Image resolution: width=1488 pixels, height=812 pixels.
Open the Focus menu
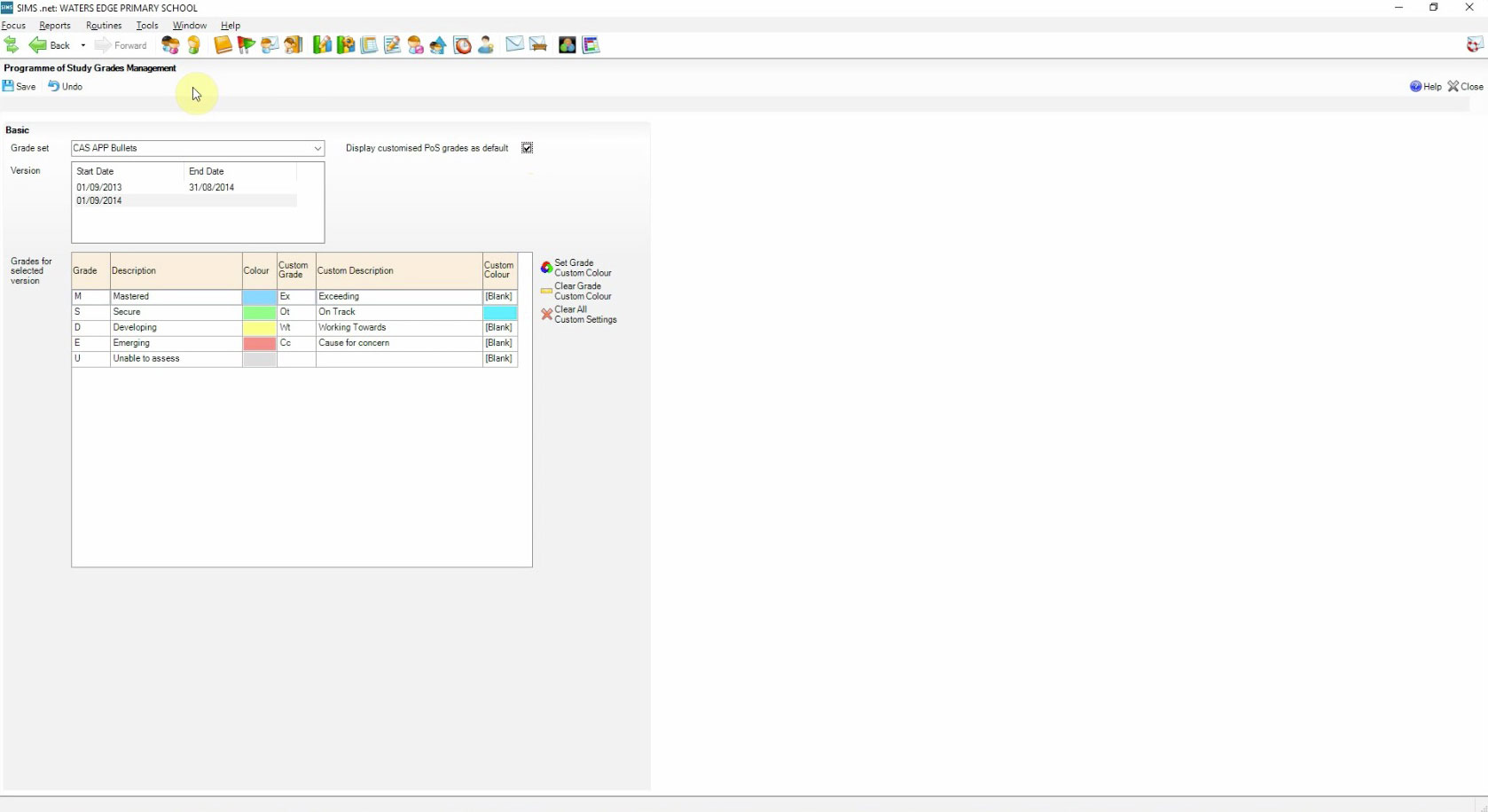point(13,26)
